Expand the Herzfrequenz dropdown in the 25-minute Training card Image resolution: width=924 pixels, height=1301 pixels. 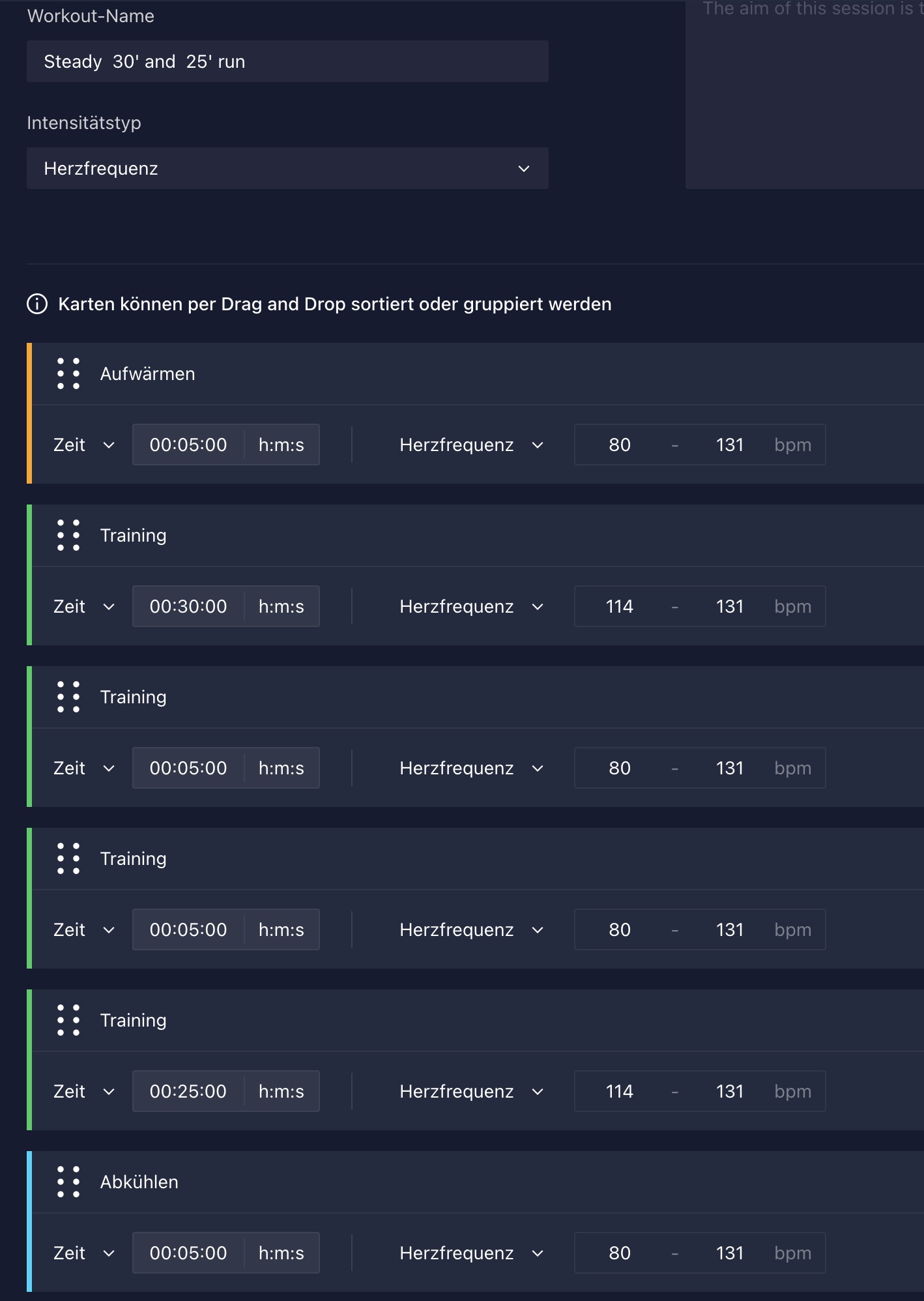pyautogui.click(x=471, y=1092)
